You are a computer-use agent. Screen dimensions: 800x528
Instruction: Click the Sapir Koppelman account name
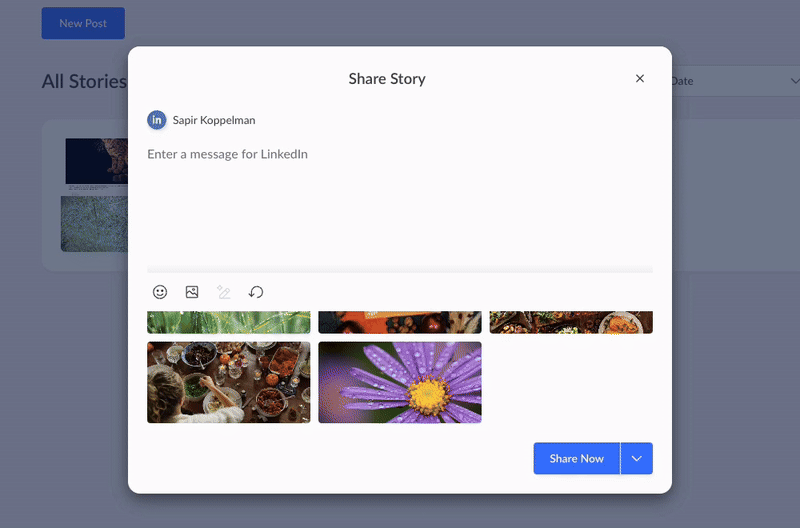(x=214, y=120)
